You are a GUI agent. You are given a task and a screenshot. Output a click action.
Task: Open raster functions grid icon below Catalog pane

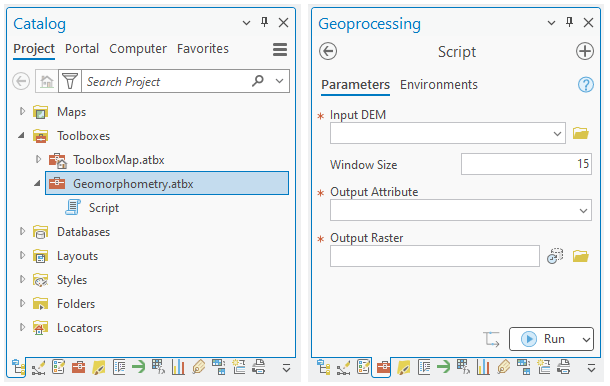(158, 367)
